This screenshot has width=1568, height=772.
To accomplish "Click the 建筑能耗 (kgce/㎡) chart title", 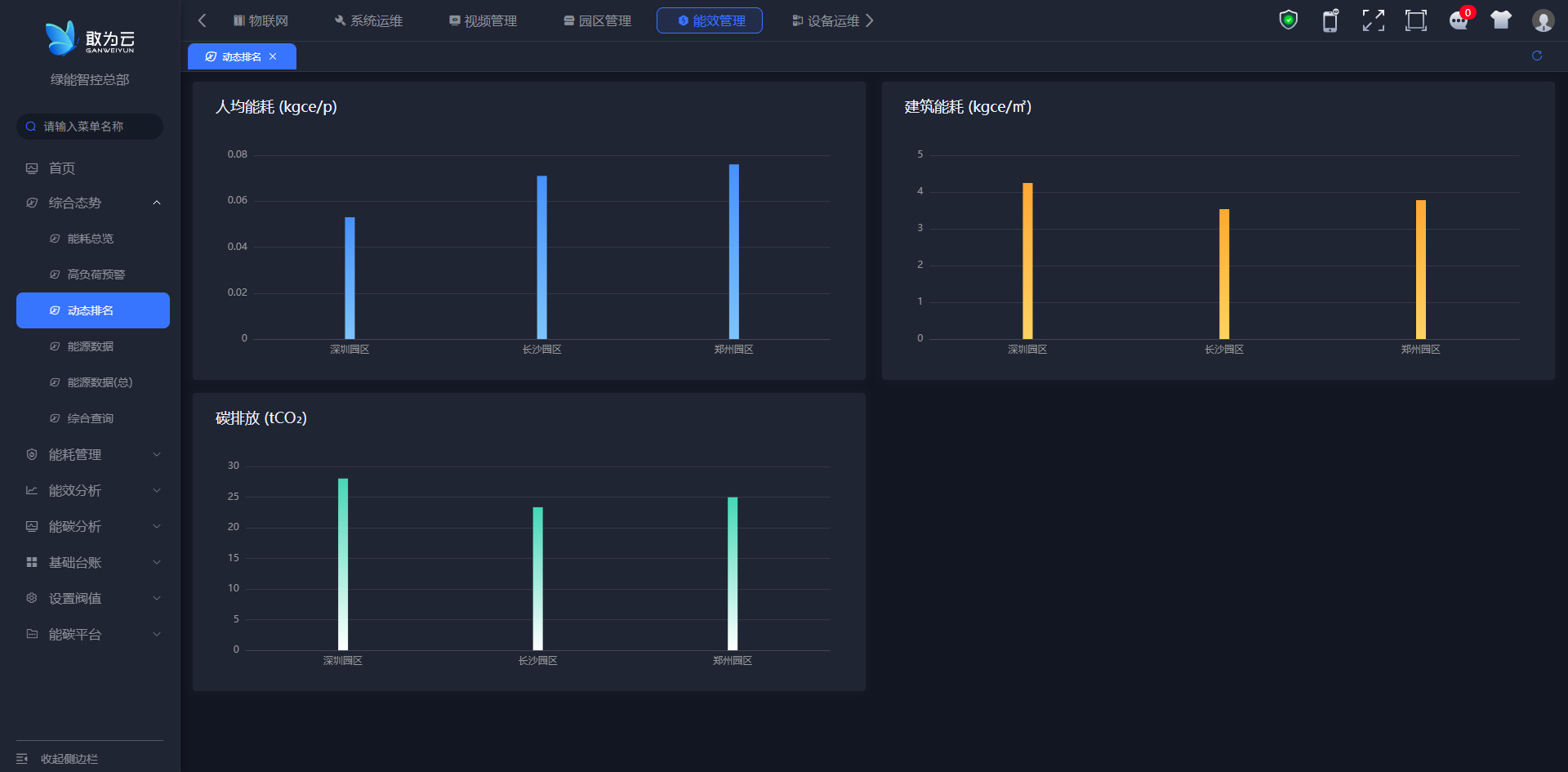I will point(968,107).
